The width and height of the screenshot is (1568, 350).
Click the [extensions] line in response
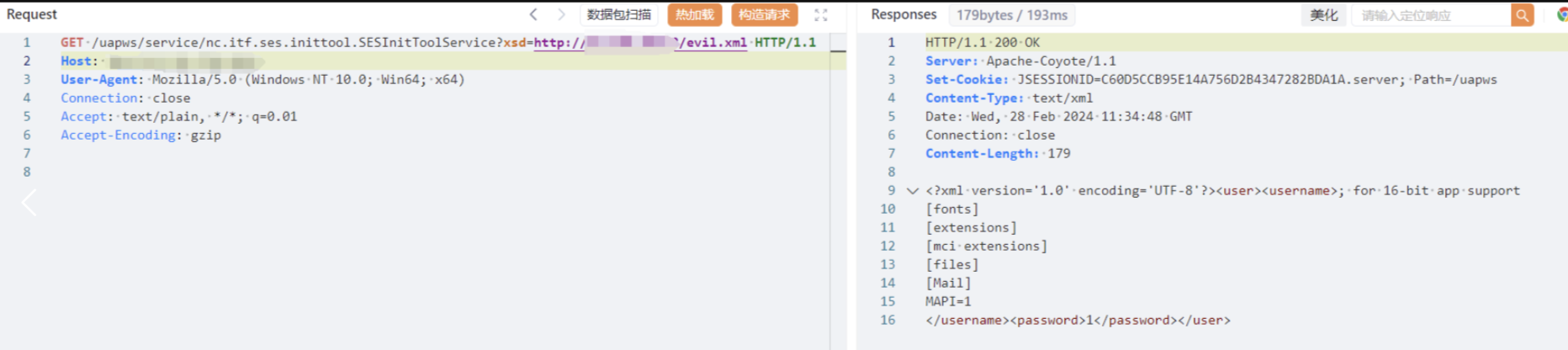pos(972,227)
